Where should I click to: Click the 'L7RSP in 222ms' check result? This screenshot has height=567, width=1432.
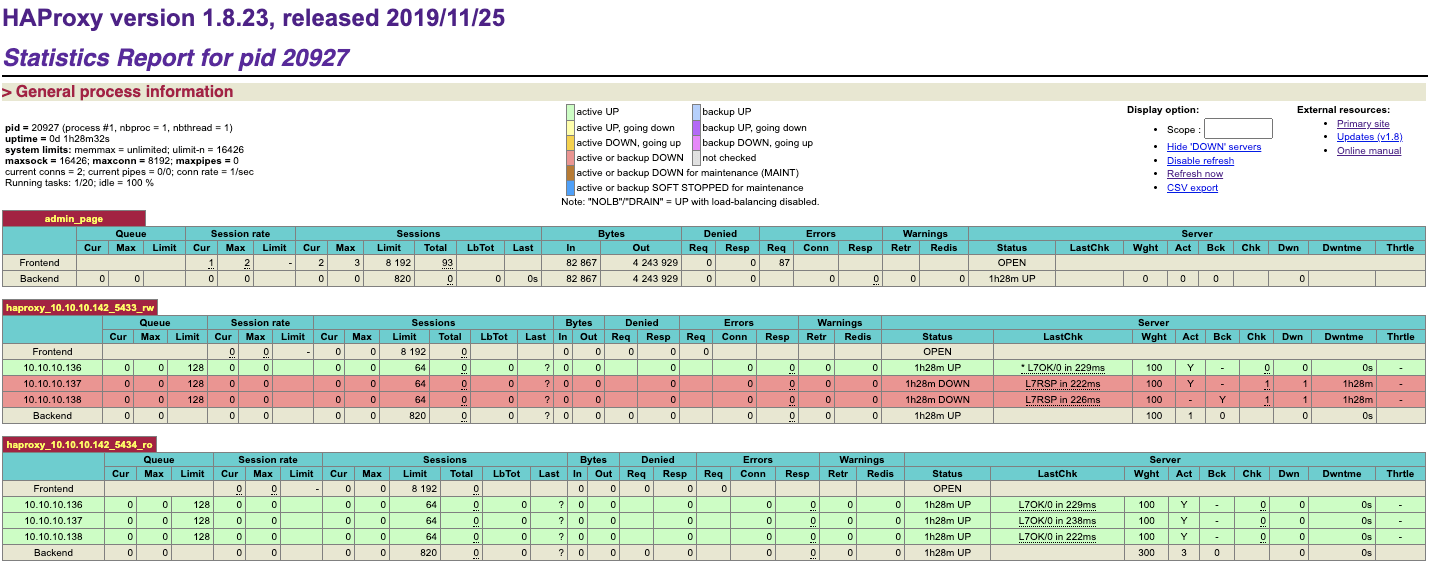coord(1062,383)
